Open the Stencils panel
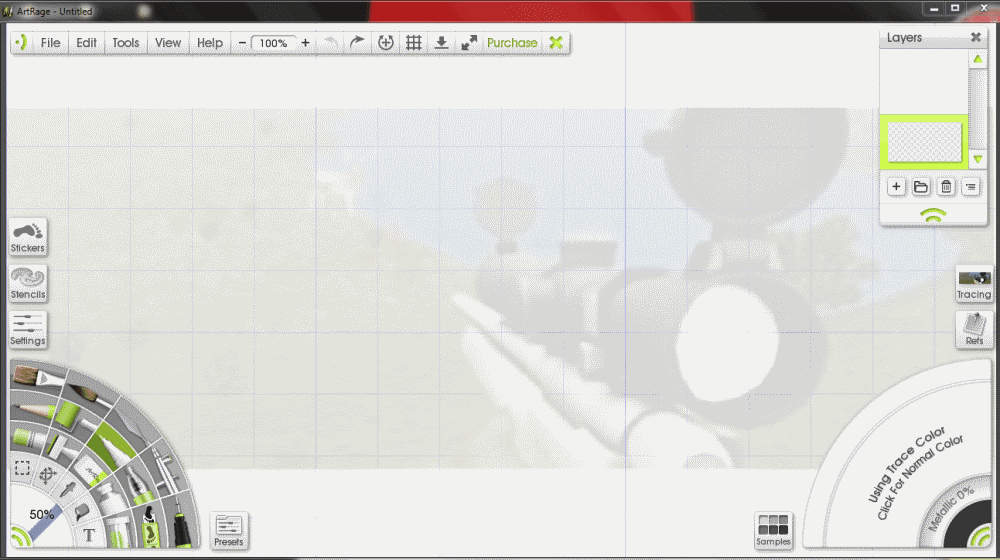This screenshot has width=1000, height=560. click(27, 284)
